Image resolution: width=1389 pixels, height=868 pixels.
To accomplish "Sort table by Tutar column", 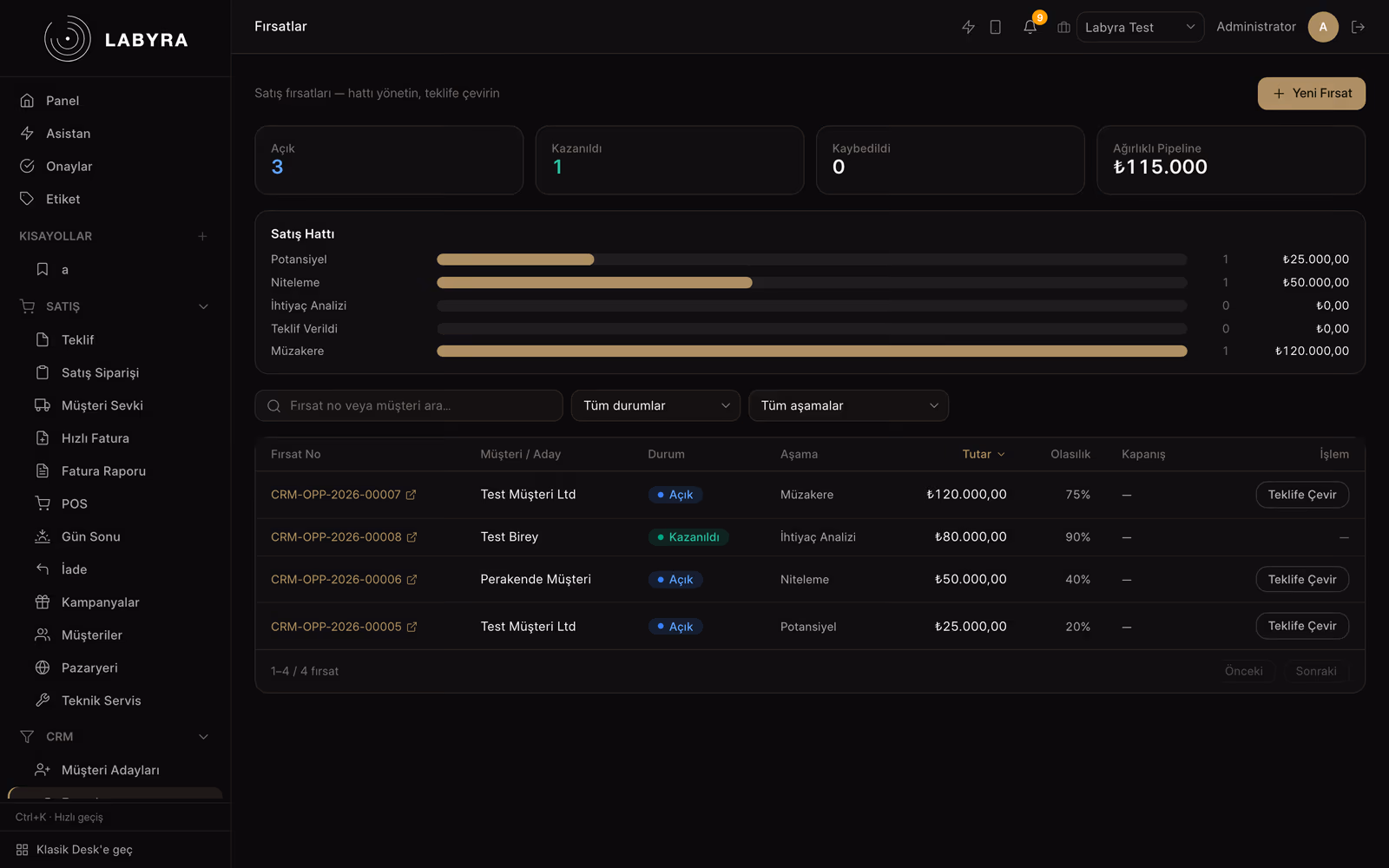I will pyautogui.click(x=984, y=454).
